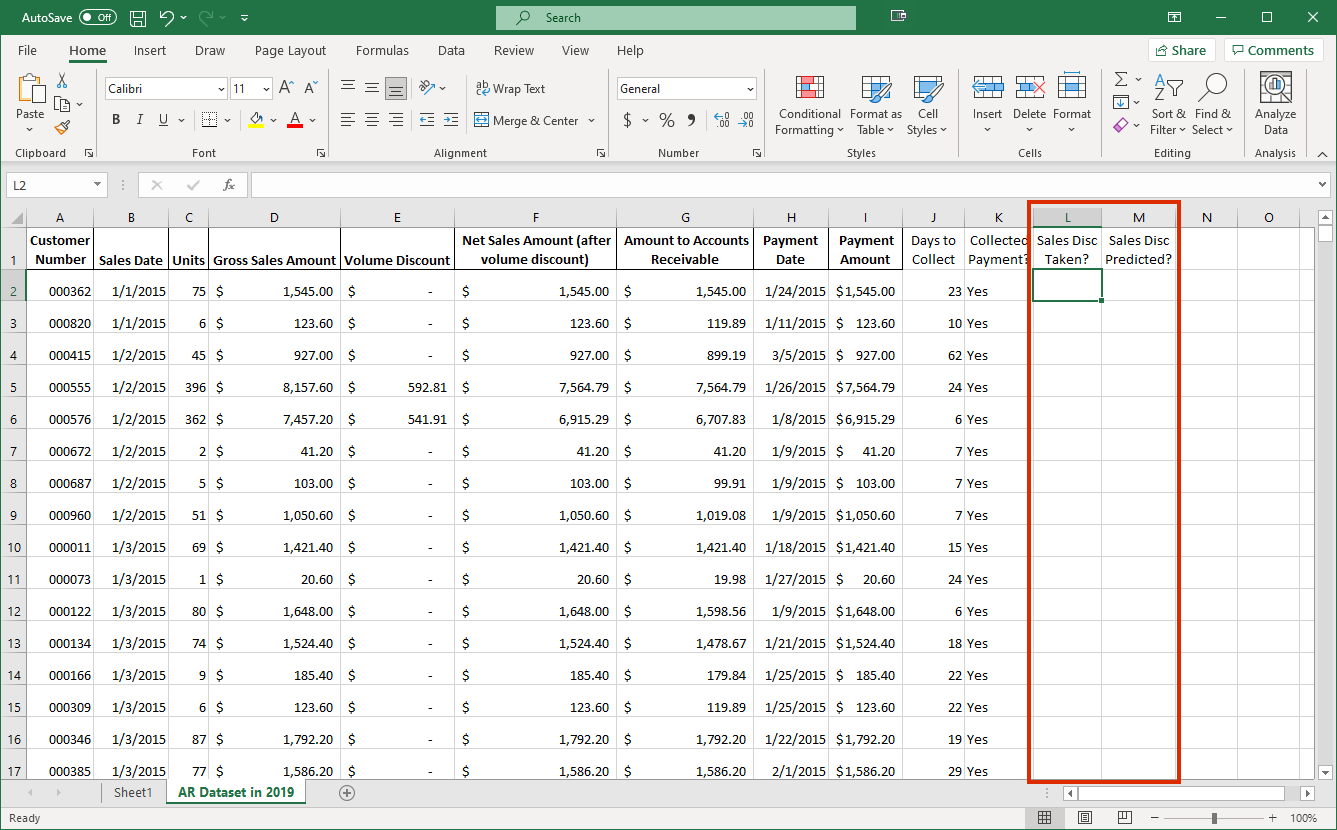The width and height of the screenshot is (1337, 830).
Task: Select Normal view in status bar
Action: (1045, 818)
